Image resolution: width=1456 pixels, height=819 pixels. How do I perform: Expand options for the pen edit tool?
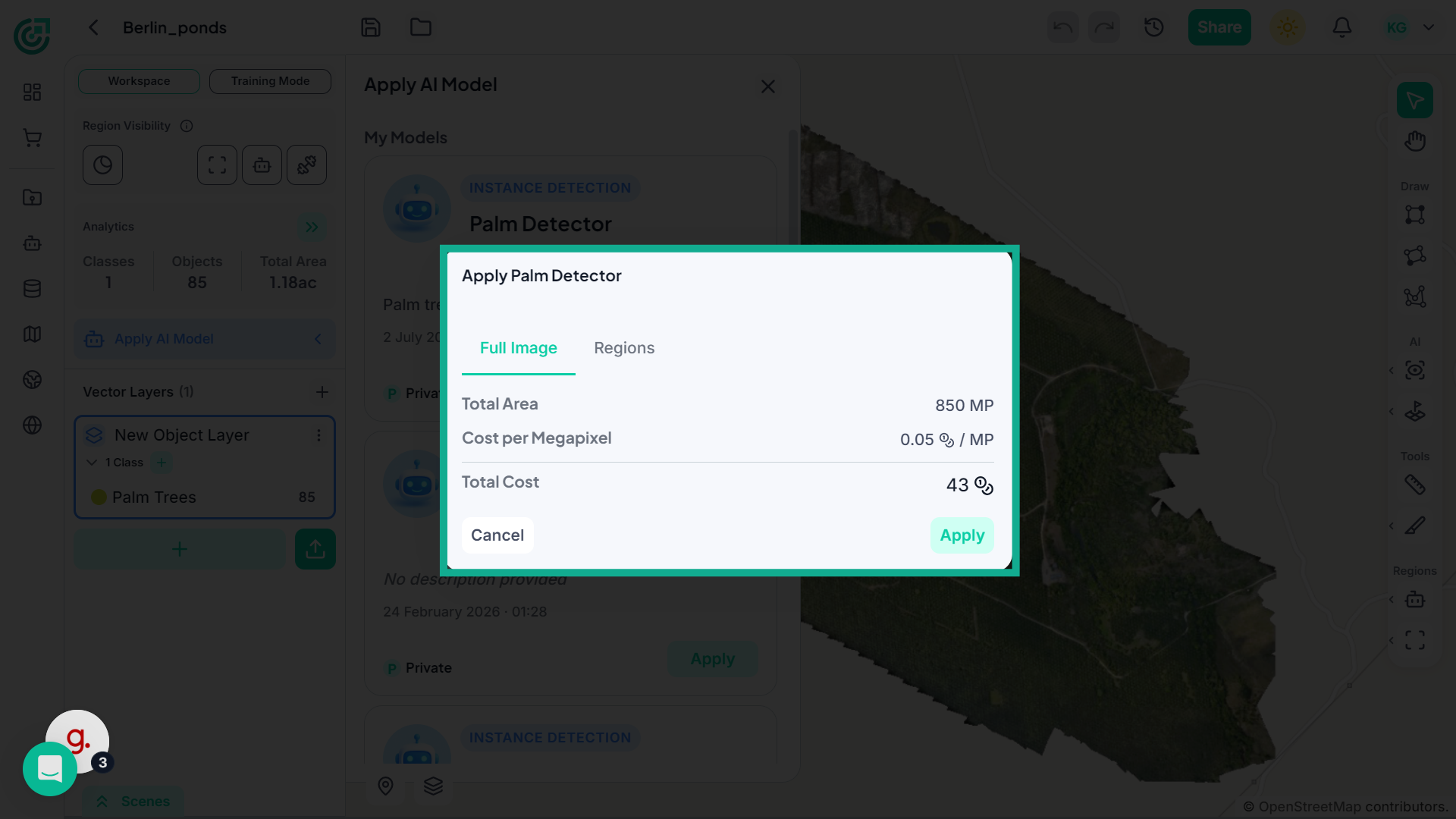click(x=1392, y=526)
